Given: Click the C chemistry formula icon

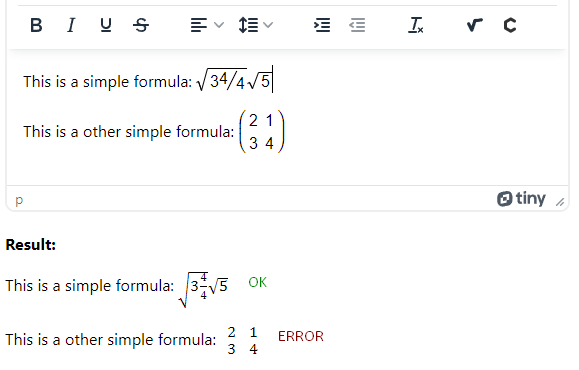Looking at the screenshot, I should (510, 25).
